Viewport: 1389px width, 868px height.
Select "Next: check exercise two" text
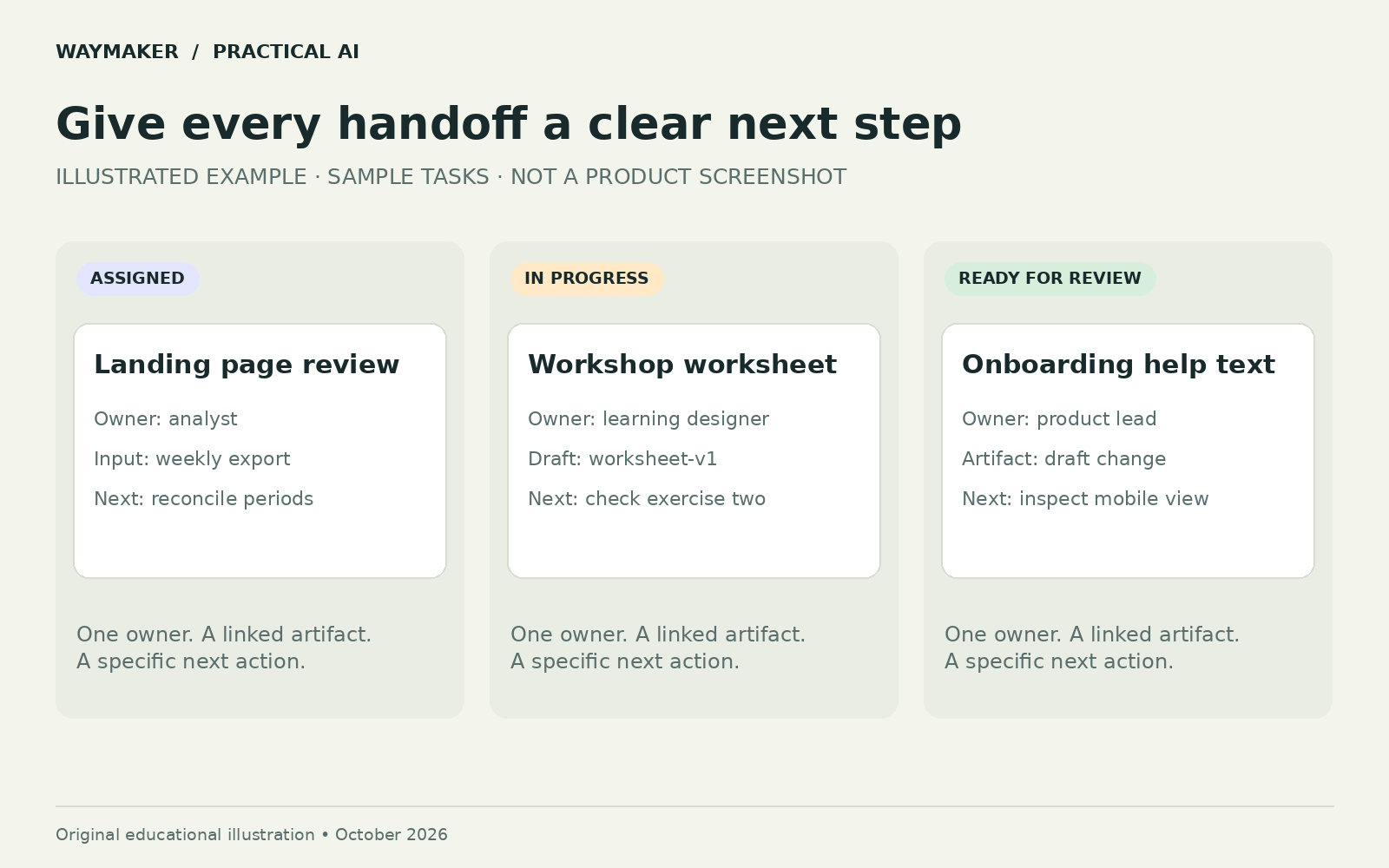tap(647, 499)
